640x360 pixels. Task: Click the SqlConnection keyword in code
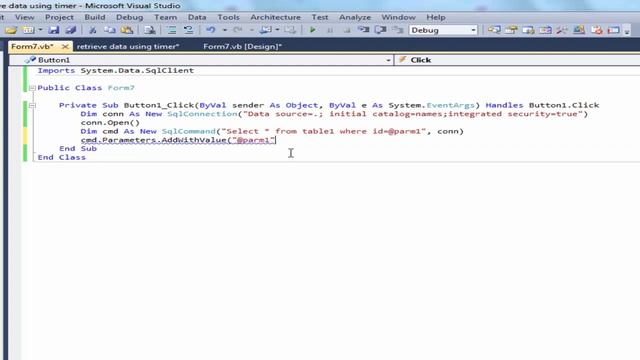[x=202, y=114]
